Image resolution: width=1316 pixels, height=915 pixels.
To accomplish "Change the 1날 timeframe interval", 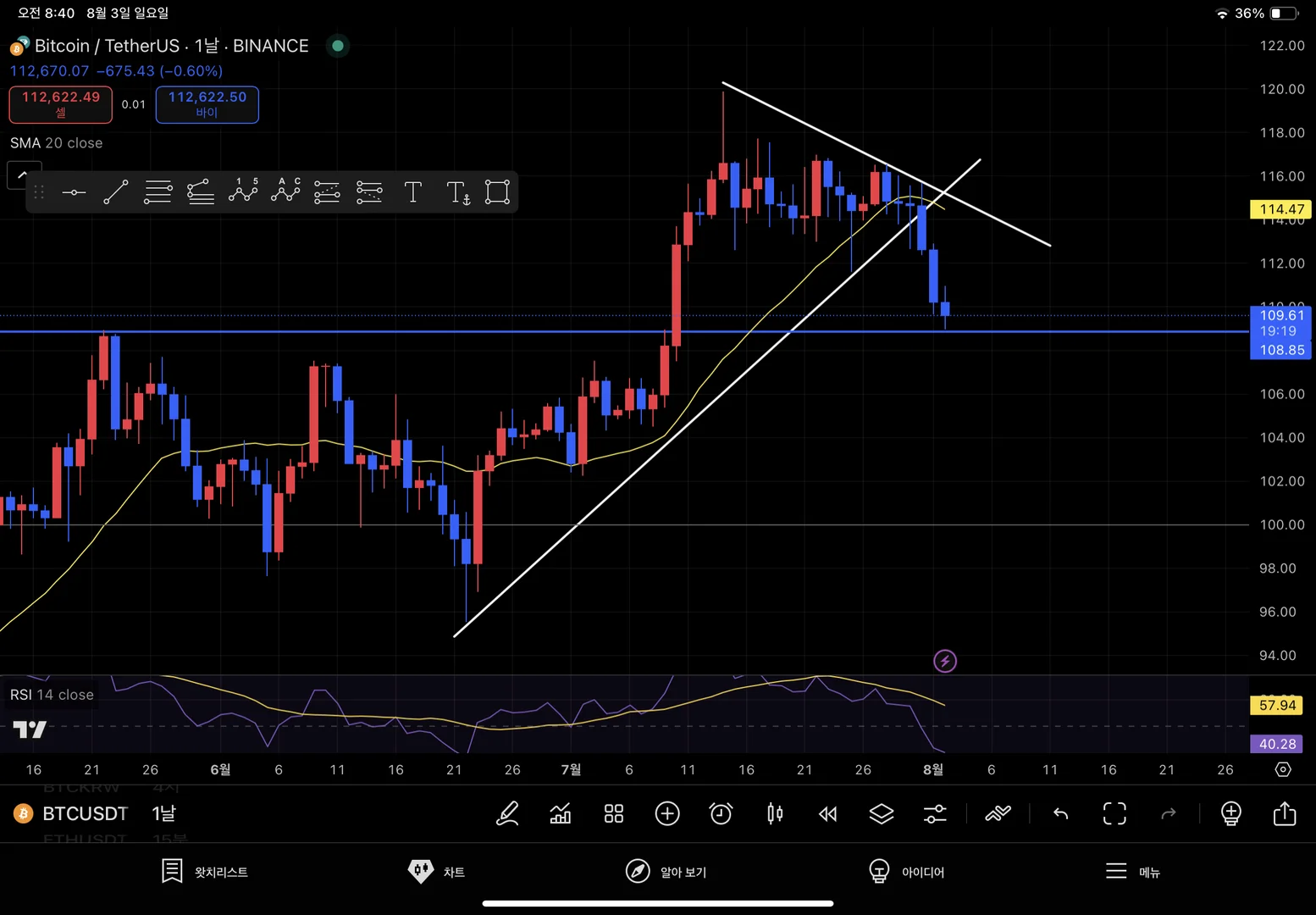I will click(163, 814).
